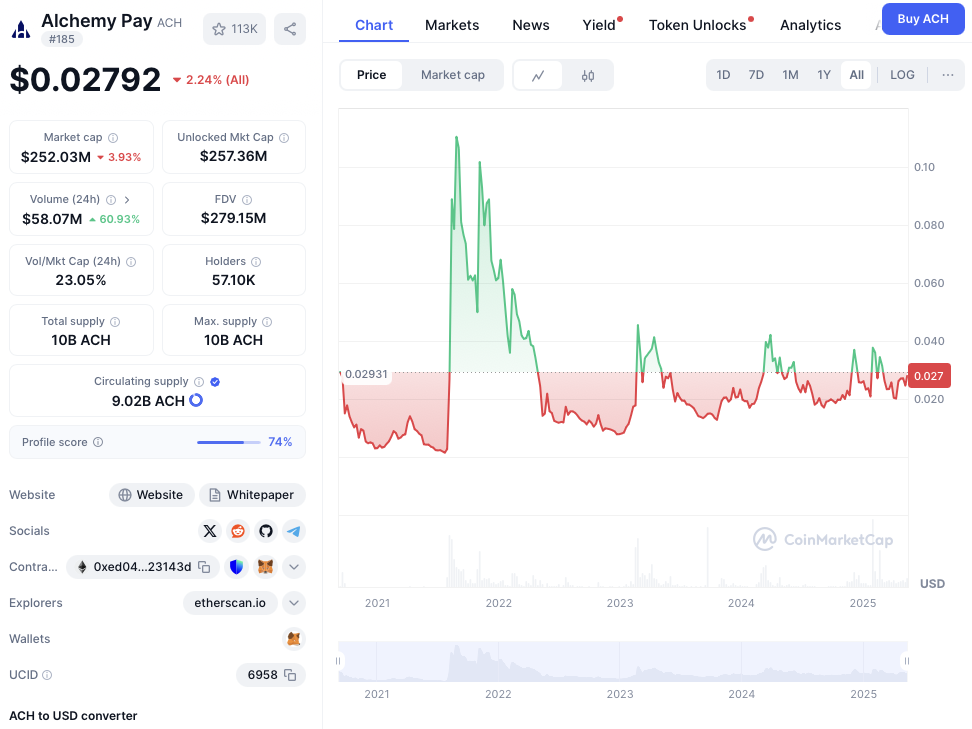Open Vol/Mkt Cap (24h) info icon
Screen dimensions: 972x729
pyautogui.click(x=131, y=262)
